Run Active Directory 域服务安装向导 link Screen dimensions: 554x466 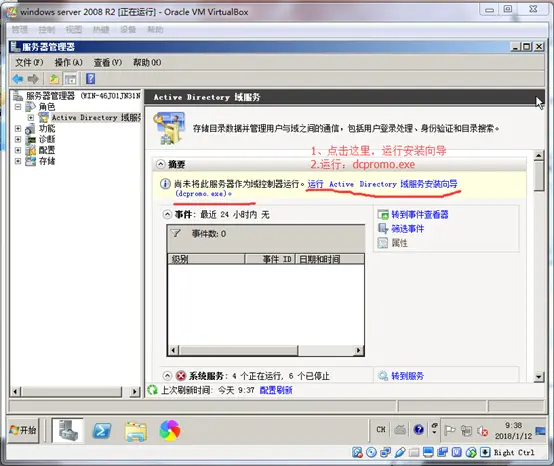point(383,184)
